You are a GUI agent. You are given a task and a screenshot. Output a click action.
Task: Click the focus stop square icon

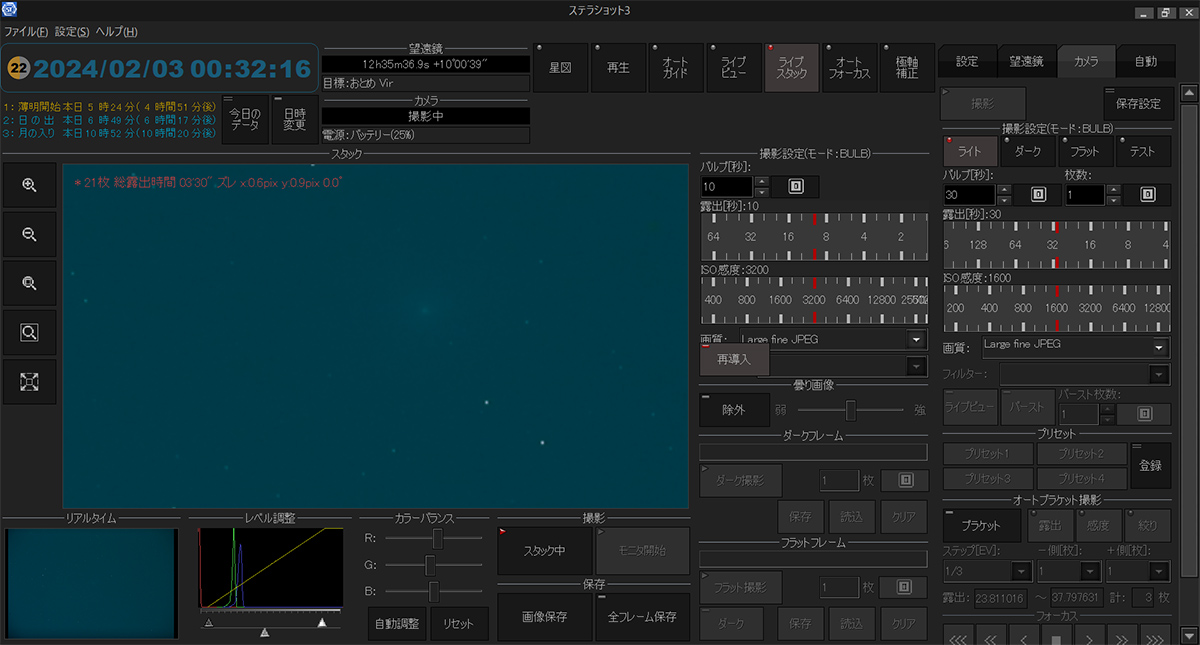pos(1056,636)
